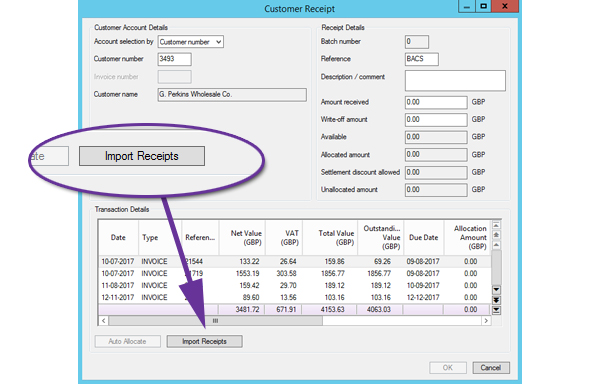Click the VAT cell 303.58
This screenshot has height=384, width=600.
[287, 273]
